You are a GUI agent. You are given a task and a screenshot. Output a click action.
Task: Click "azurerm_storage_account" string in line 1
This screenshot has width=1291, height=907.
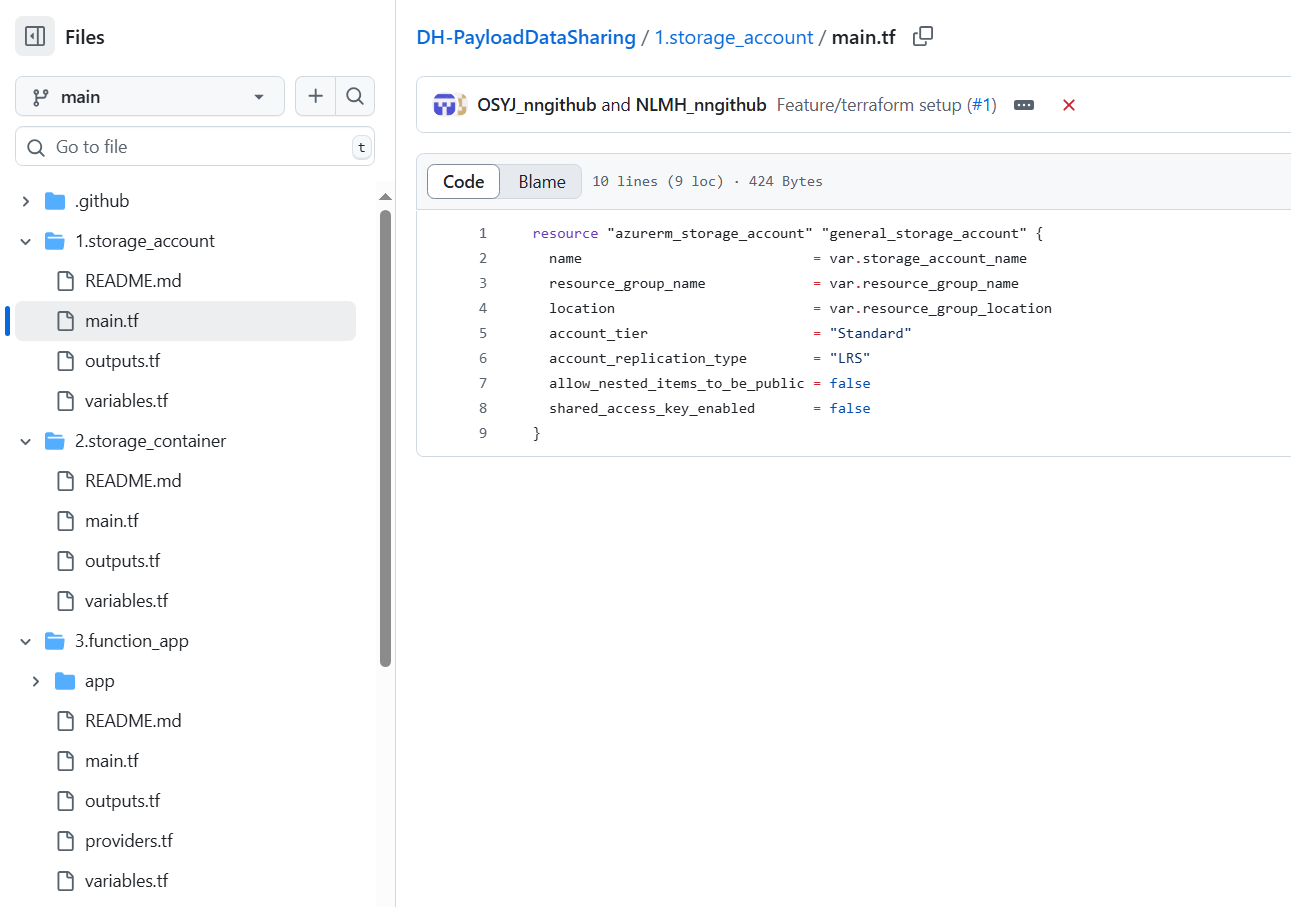[x=710, y=233]
